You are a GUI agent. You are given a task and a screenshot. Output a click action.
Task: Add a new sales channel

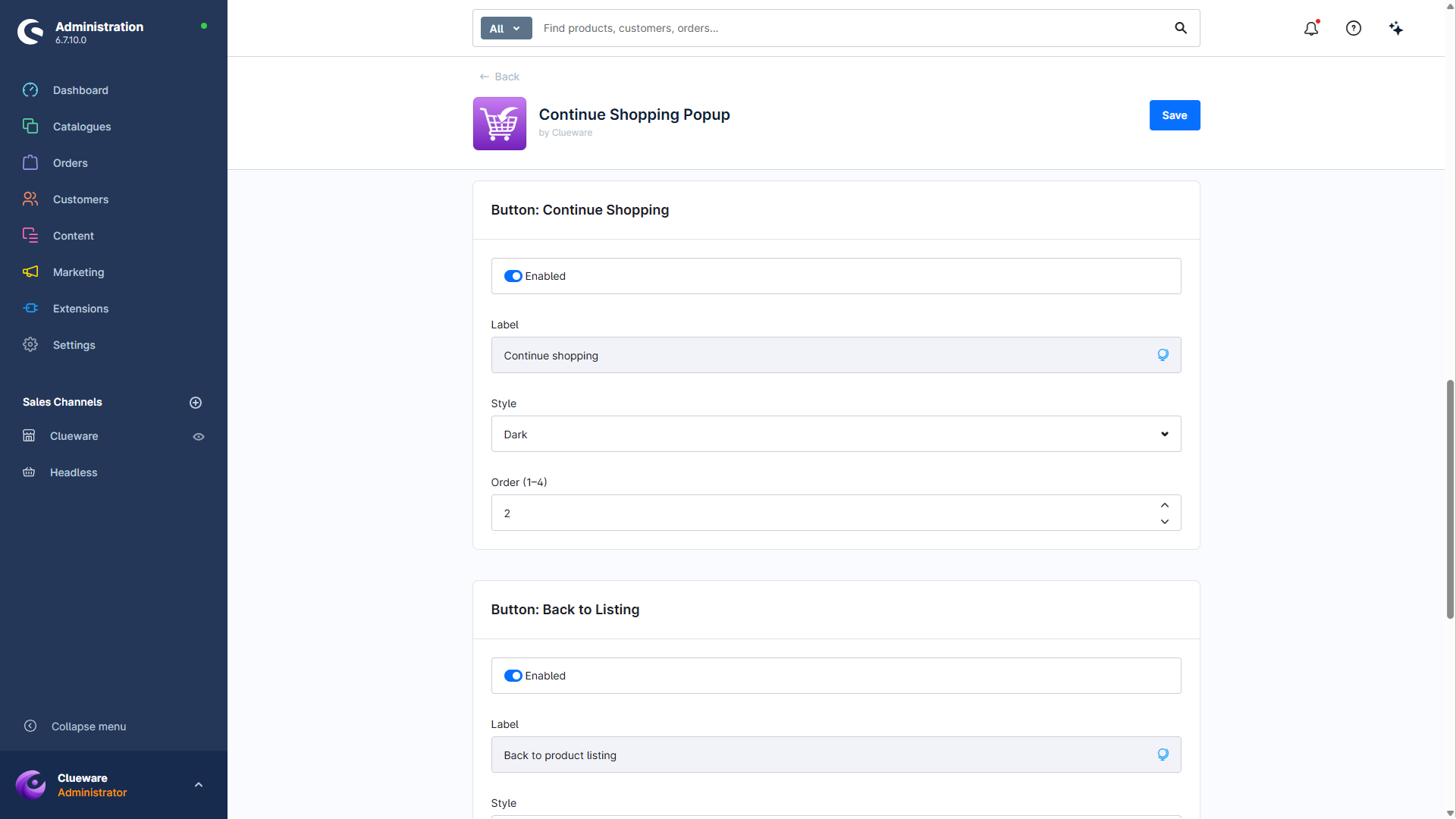[196, 403]
